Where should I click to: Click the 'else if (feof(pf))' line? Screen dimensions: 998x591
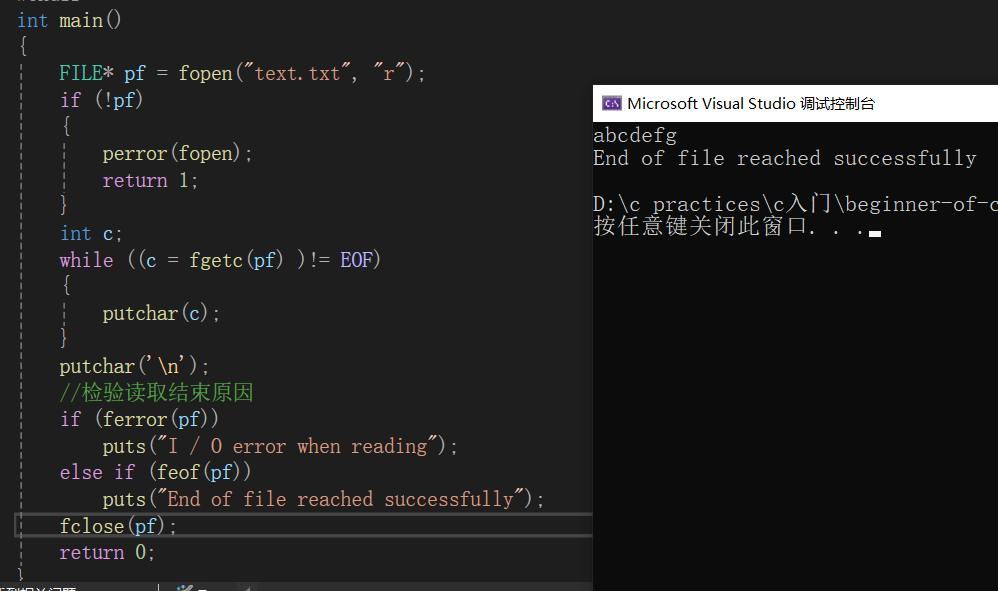(x=155, y=473)
